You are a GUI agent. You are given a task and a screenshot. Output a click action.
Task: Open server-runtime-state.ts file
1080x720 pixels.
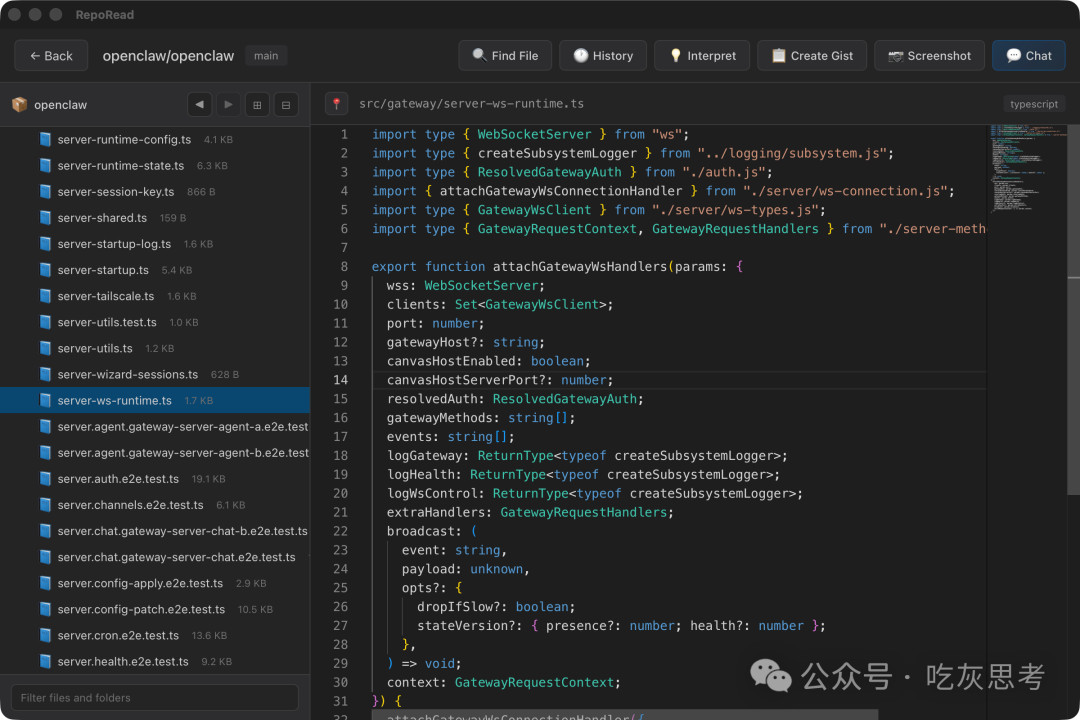point(155,165)
